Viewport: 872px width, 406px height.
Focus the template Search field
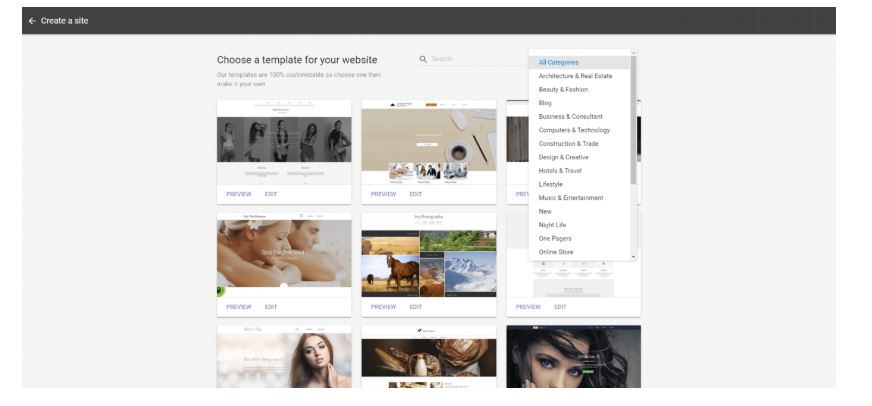473,59
